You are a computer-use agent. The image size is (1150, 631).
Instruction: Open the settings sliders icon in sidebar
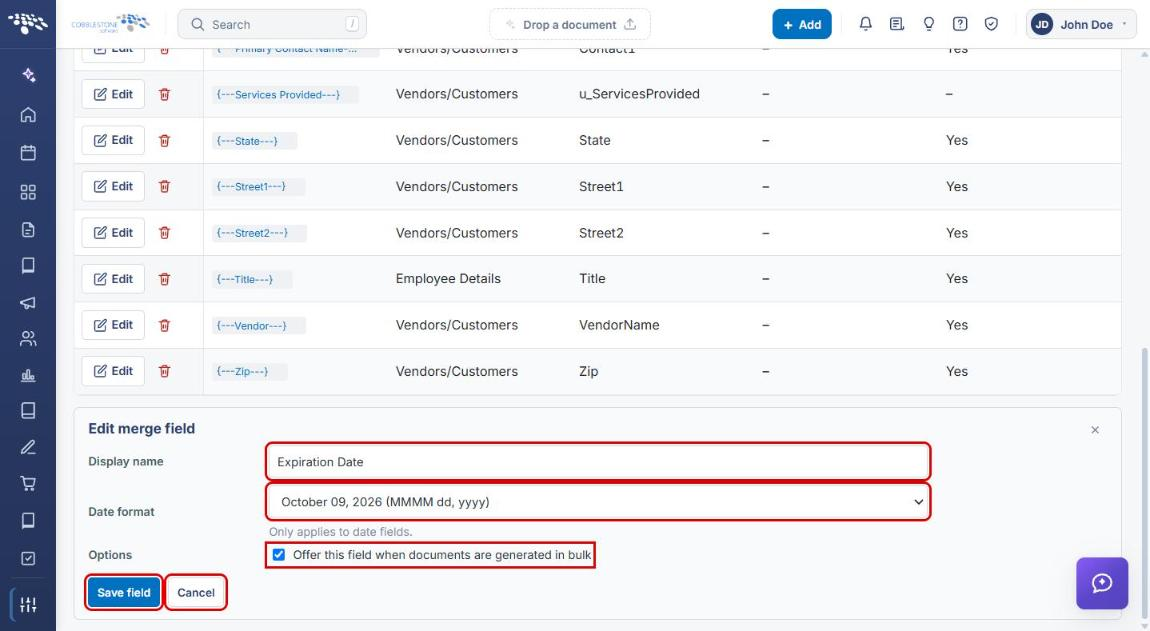[x=28, y=605]
